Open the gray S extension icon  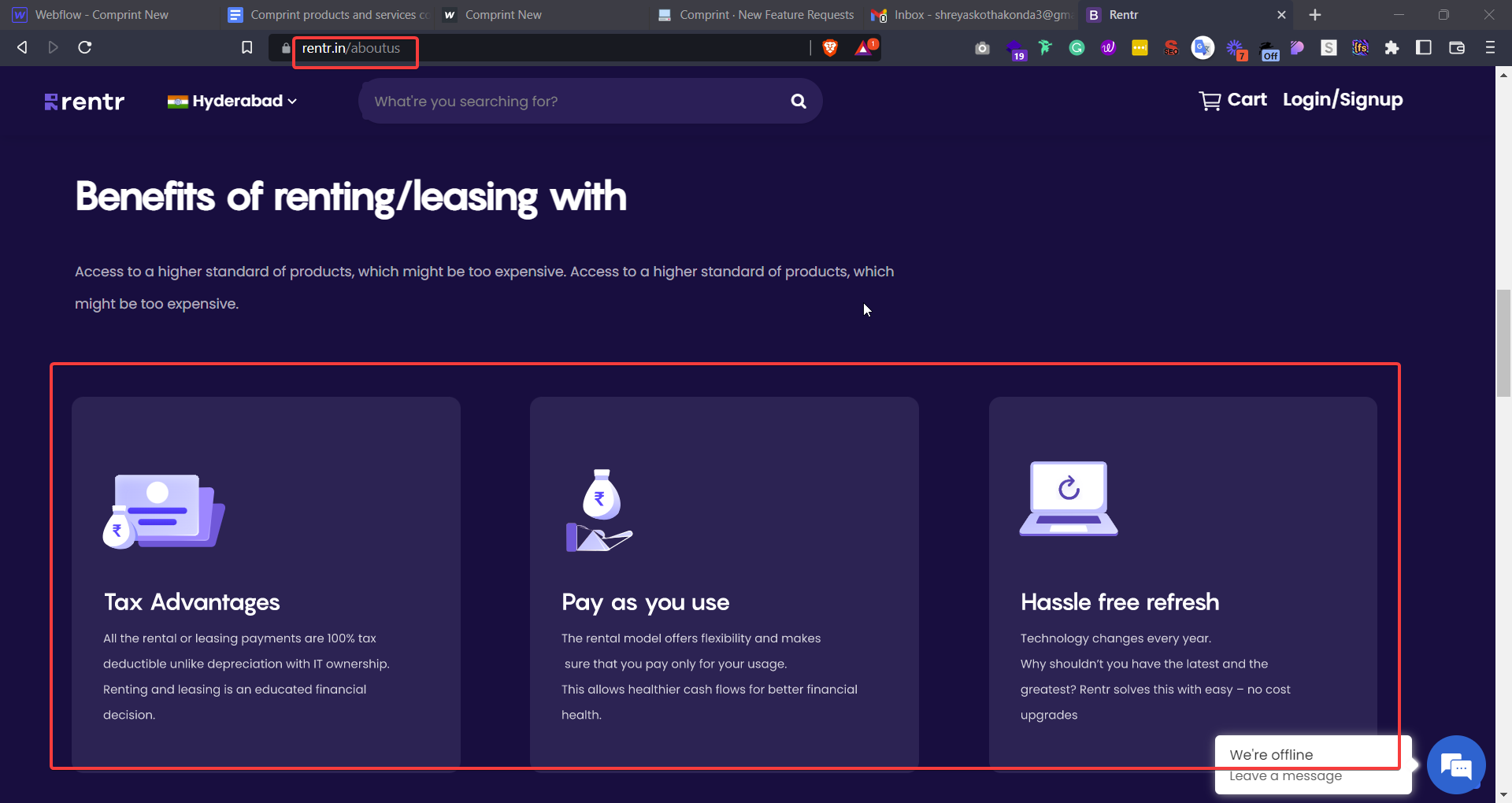tap(1329, 48)
